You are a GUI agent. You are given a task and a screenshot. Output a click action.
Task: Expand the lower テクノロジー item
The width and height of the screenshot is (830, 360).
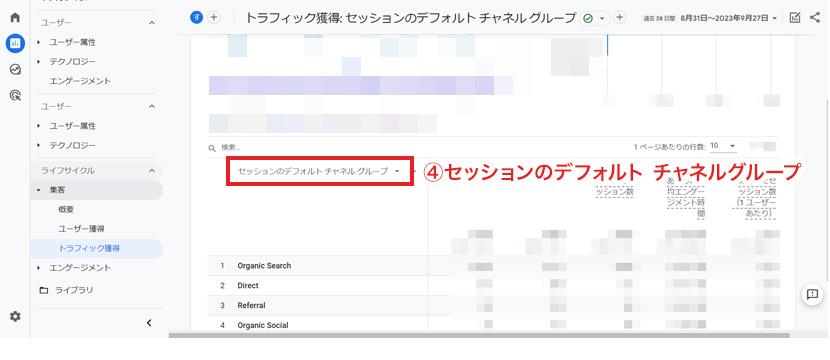pyautogui.click(x=39, y=145)
